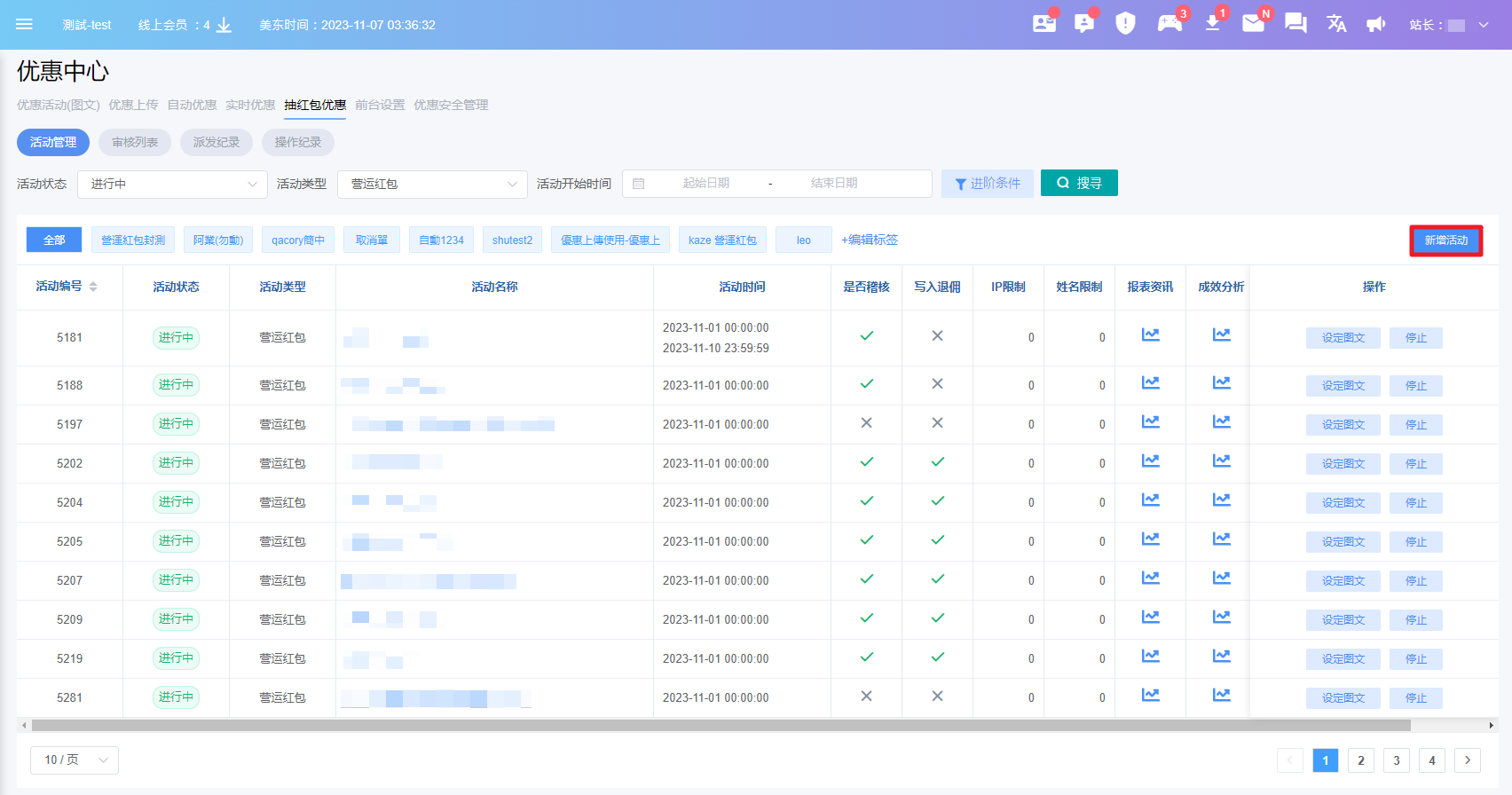This screenshot has height=795, width=1512.
Task: Open the 10/页 page size dropdown
Action: click(75, 760)
